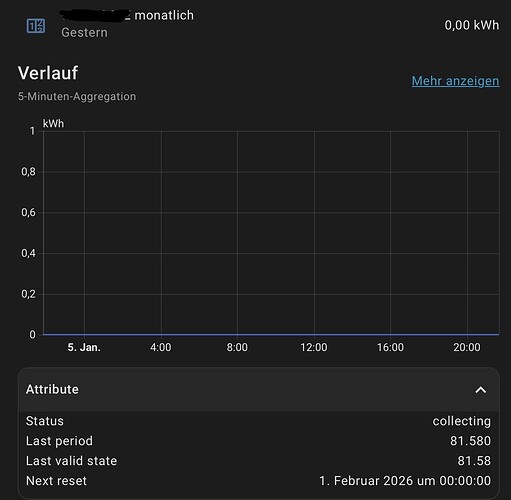This screenshot has width=511, height=500.
Task: Click the 8:00 time axis label
Action: (x=237, y=347)
